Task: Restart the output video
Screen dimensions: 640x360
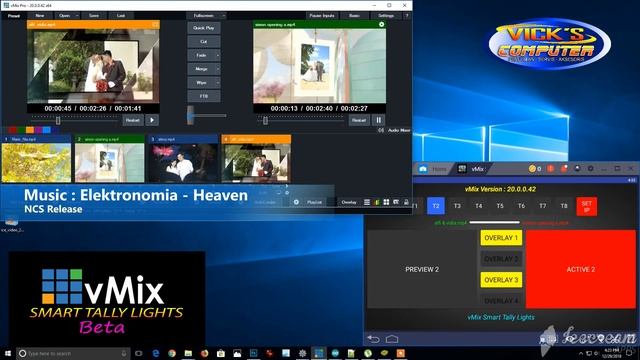Action: [x=359, y=120]
